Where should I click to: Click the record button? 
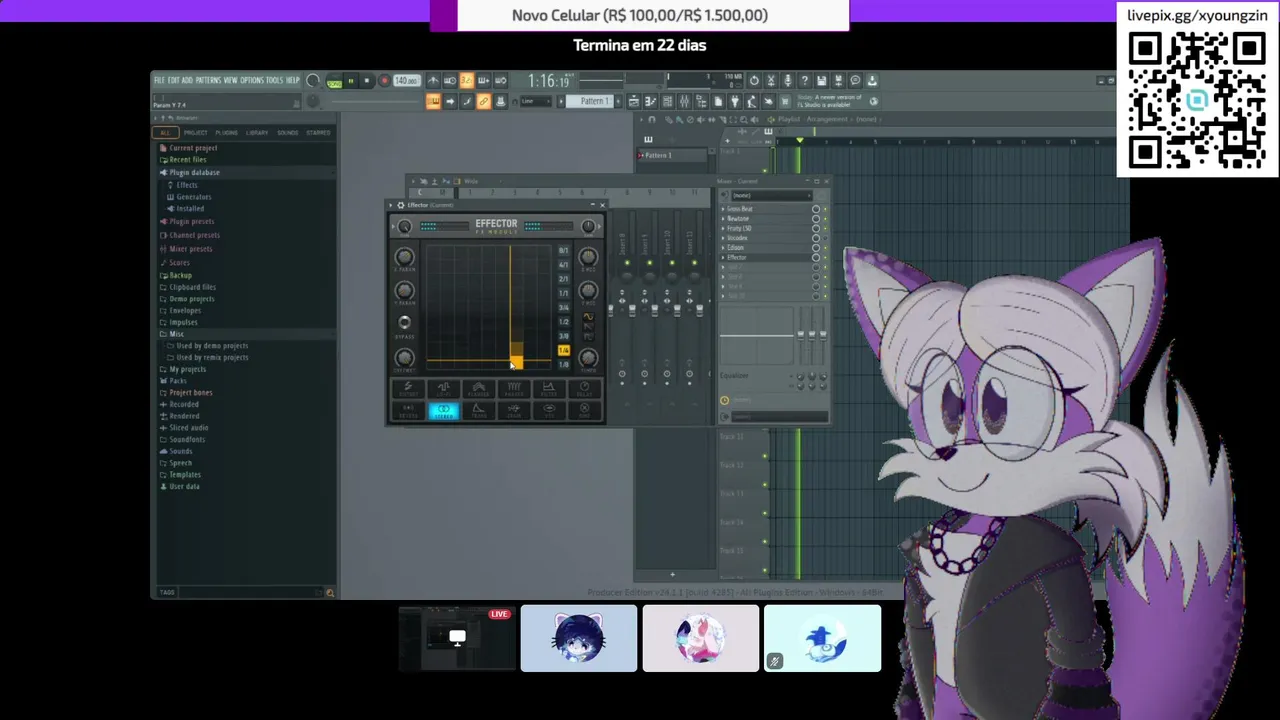point(384,80)
